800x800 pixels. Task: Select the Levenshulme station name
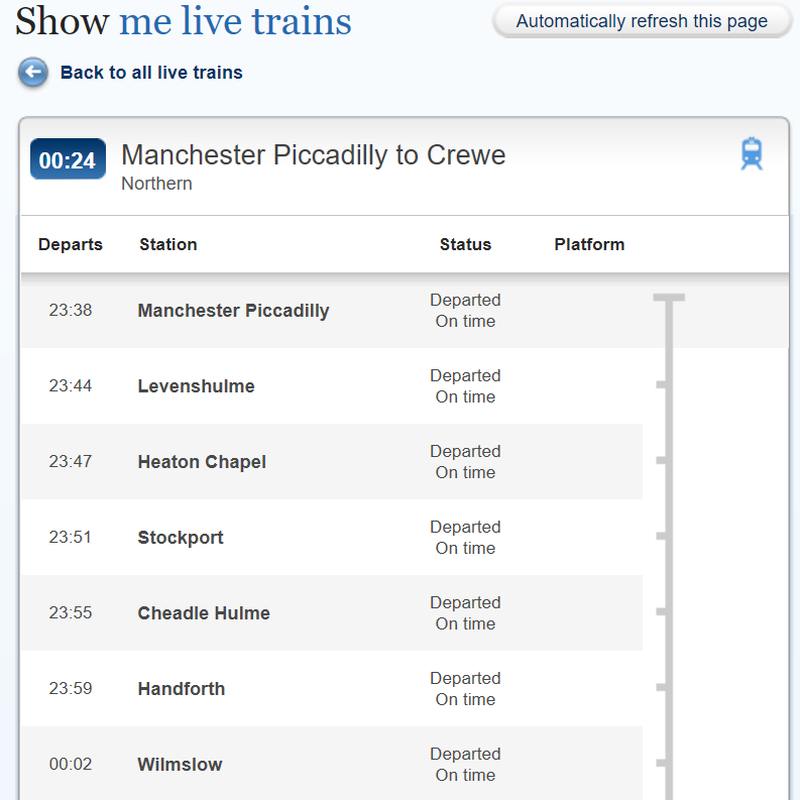tap(196, 386)
